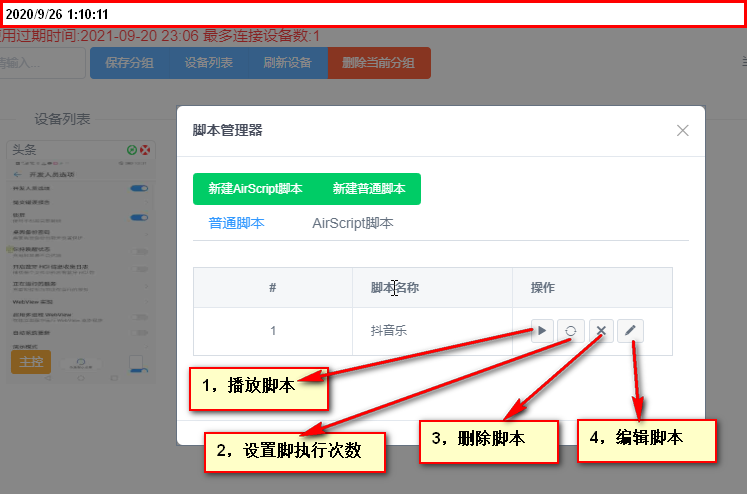Click the red X icon on 头条 device
This screenshot has height=494, width=747.
(x=145, y=150)
